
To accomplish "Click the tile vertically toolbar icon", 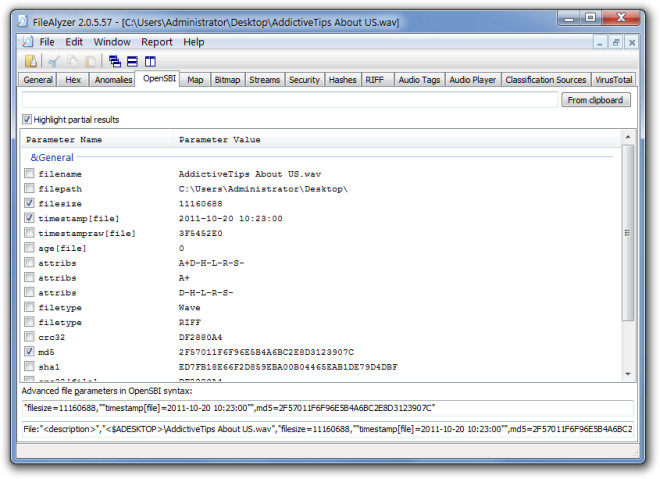I will pyautogui.click(x=150, y=61).
